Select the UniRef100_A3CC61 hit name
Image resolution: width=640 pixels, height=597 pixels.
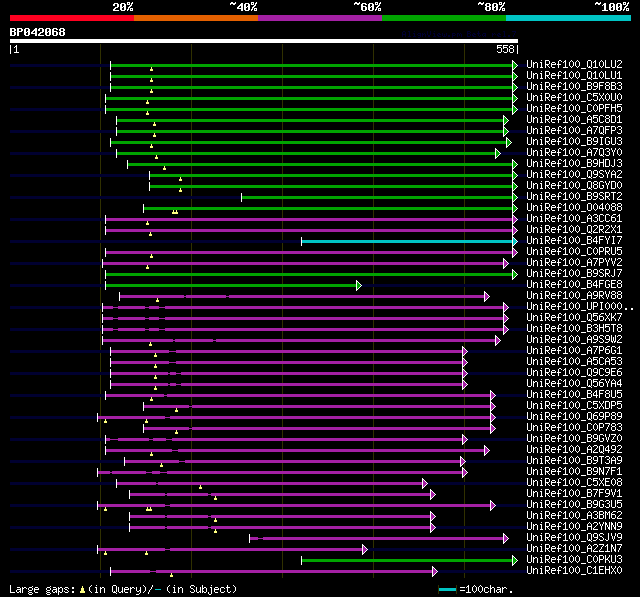tap(574, 219)
